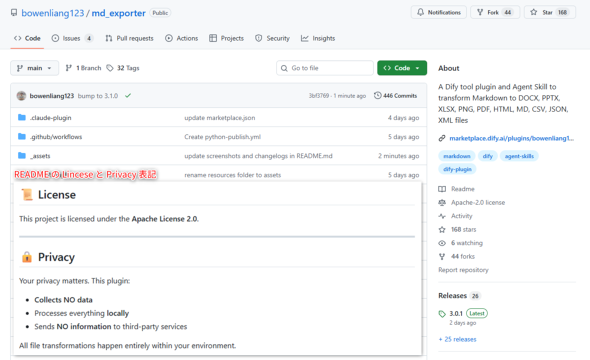The image size is (590, 360).
Task: Select the dify topic tag
Action: coord(488,156)
